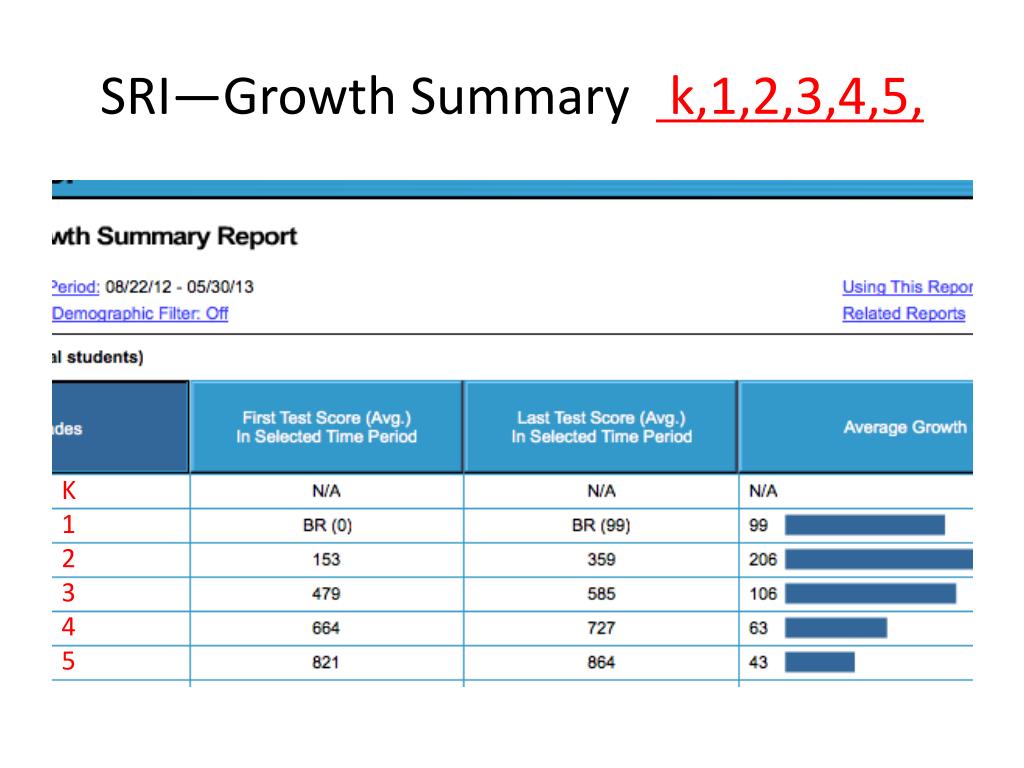Open the Related Reports link
The width and height of the screenshot is (1024, 768).
click(904, 313)
